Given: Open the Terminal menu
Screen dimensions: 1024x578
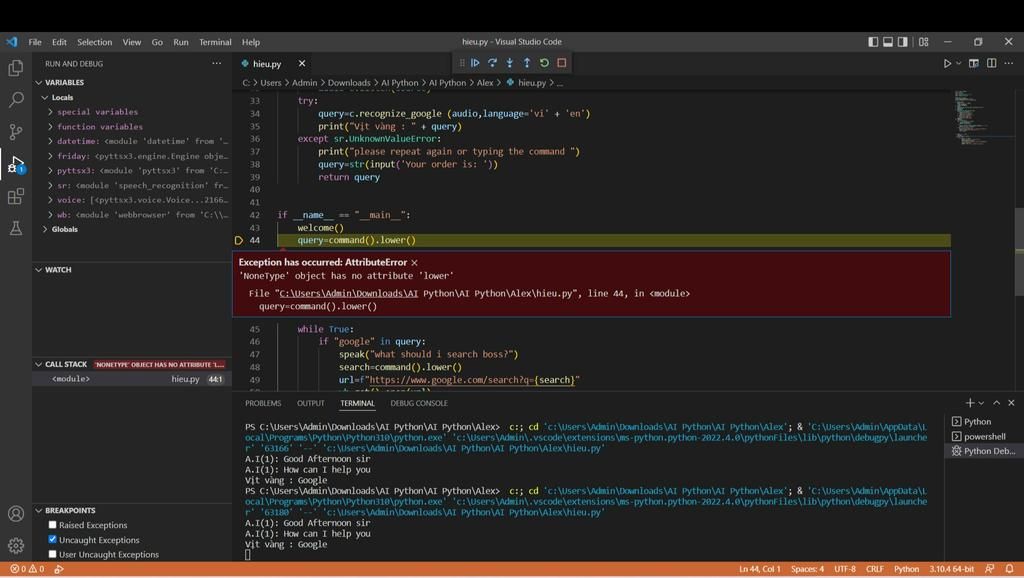Looking at the screenshot, I should (x=215, y=42).
